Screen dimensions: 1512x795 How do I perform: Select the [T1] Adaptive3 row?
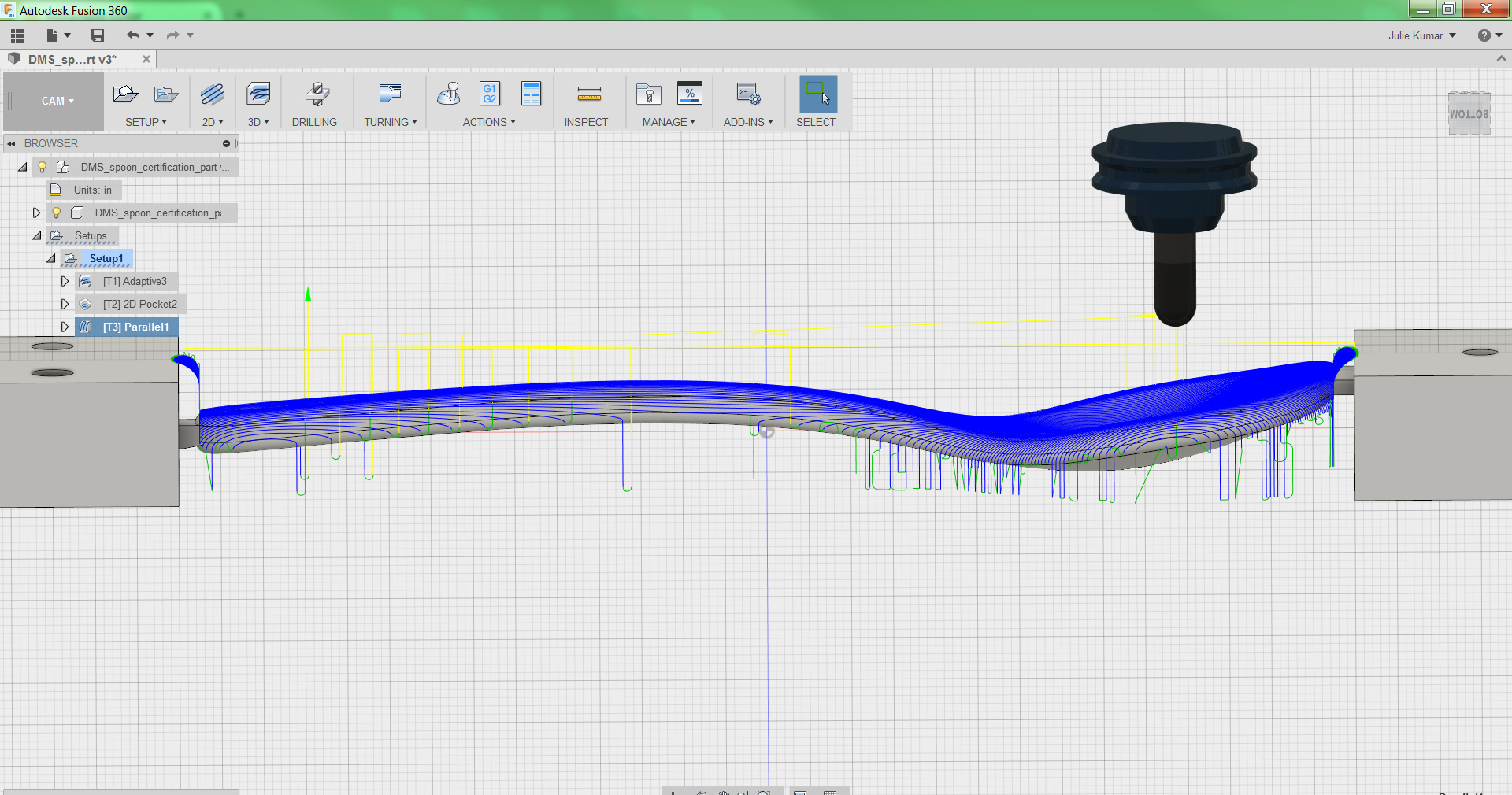click(126, 281)
